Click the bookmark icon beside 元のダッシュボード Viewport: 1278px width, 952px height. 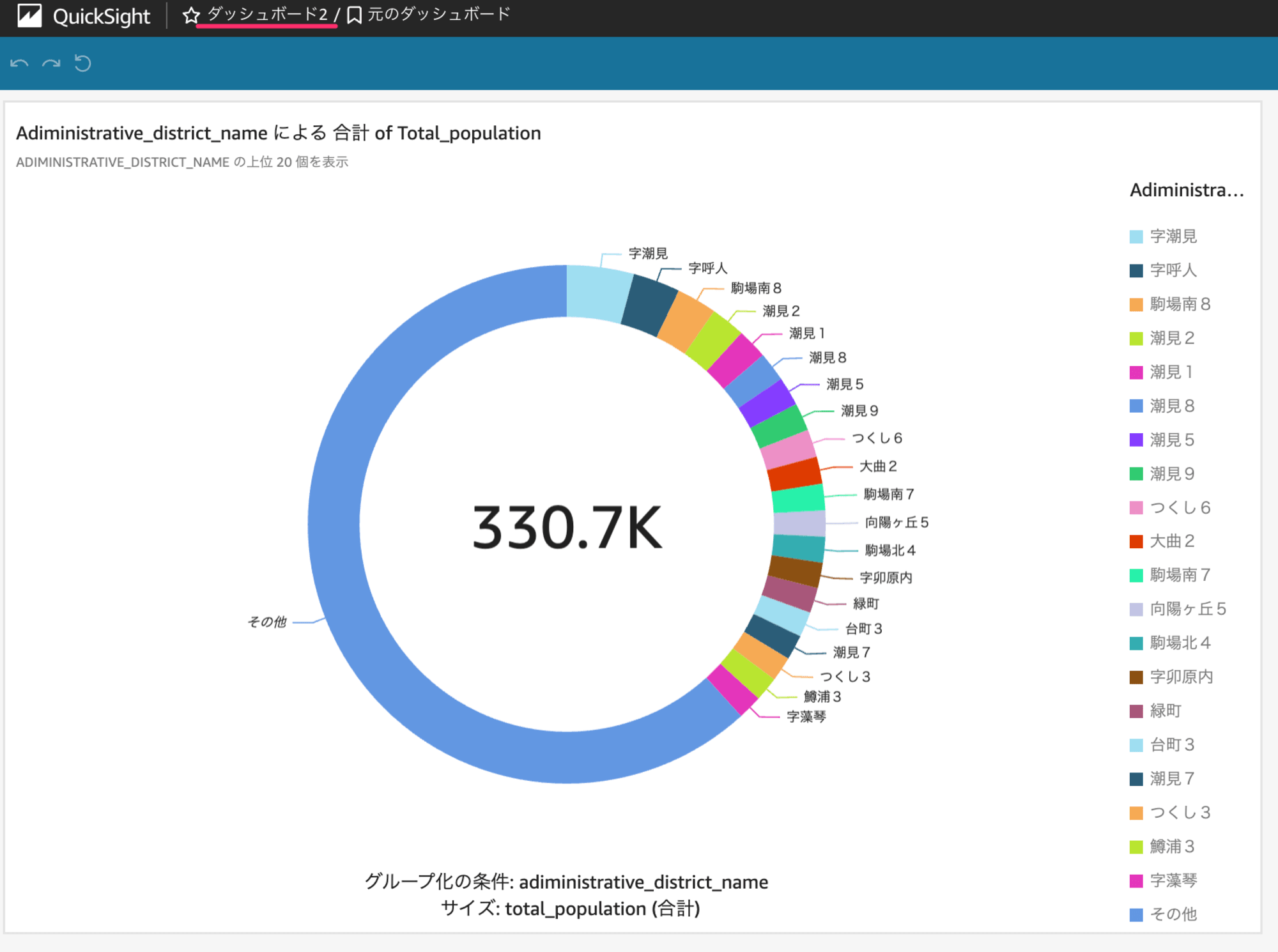point(354,15)
